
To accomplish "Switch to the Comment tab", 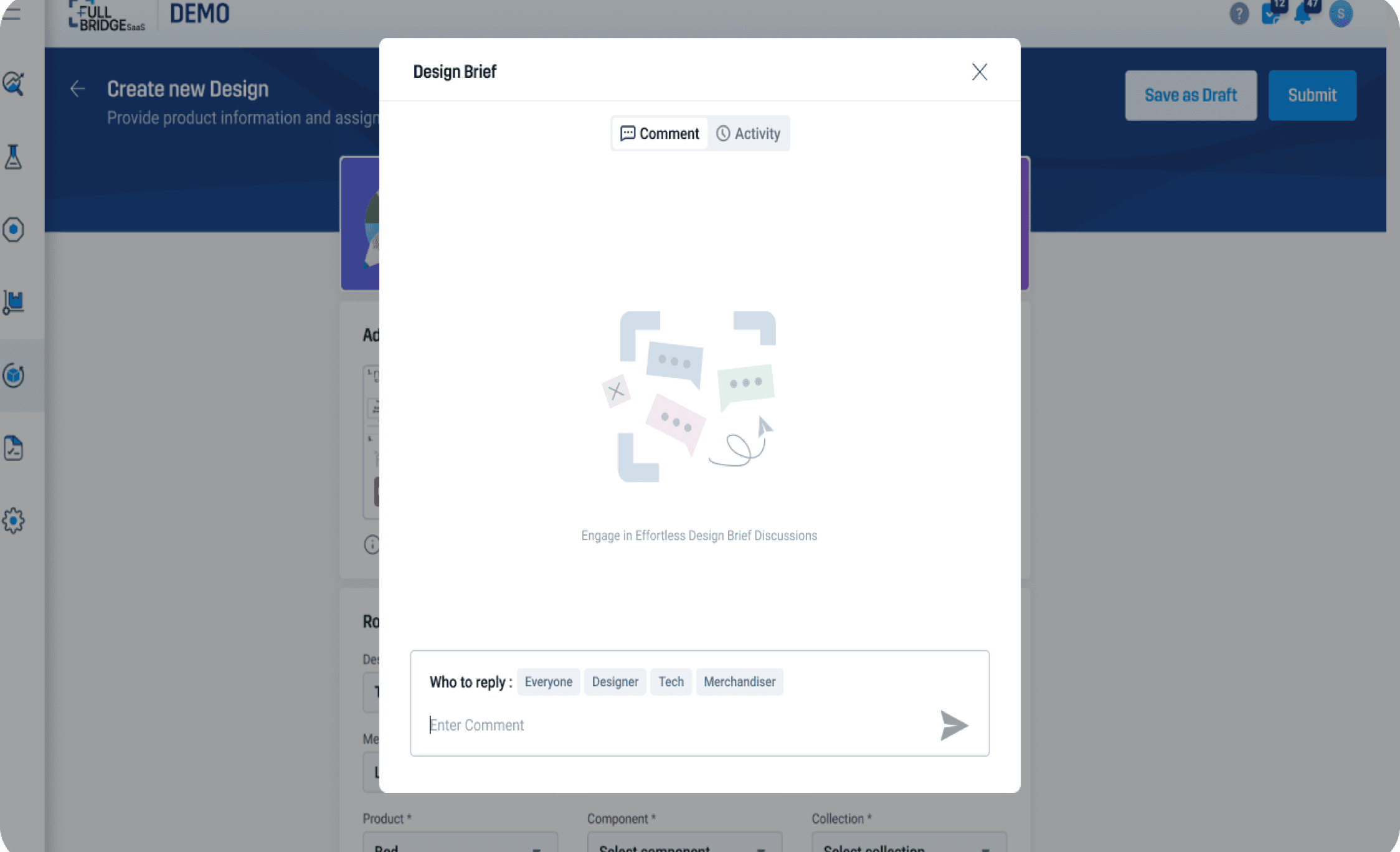I will [660, 133].
